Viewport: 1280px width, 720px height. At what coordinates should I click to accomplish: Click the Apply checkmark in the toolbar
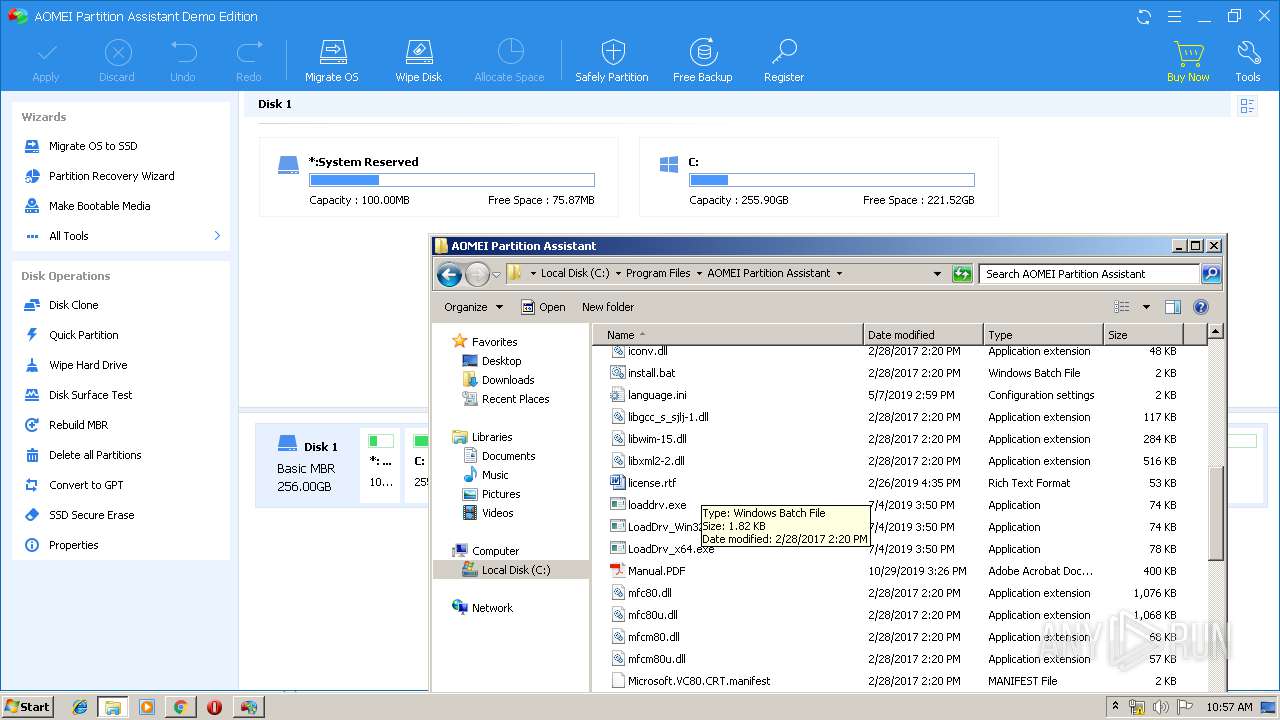point(46,61)
